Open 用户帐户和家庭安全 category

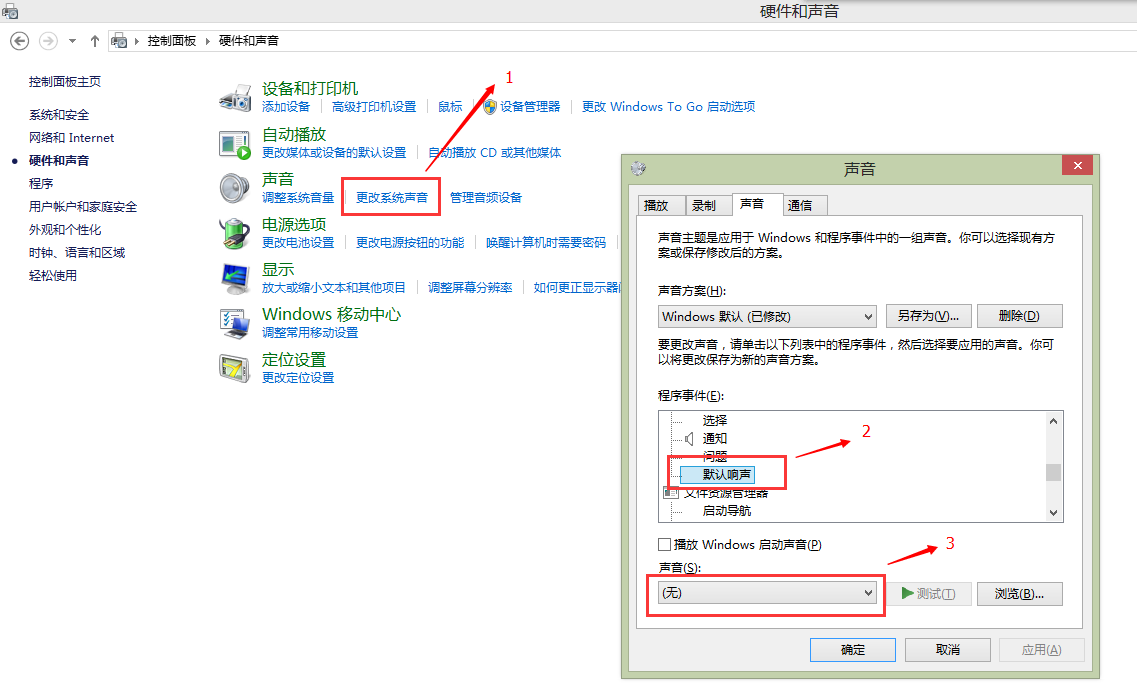point(83,207)
